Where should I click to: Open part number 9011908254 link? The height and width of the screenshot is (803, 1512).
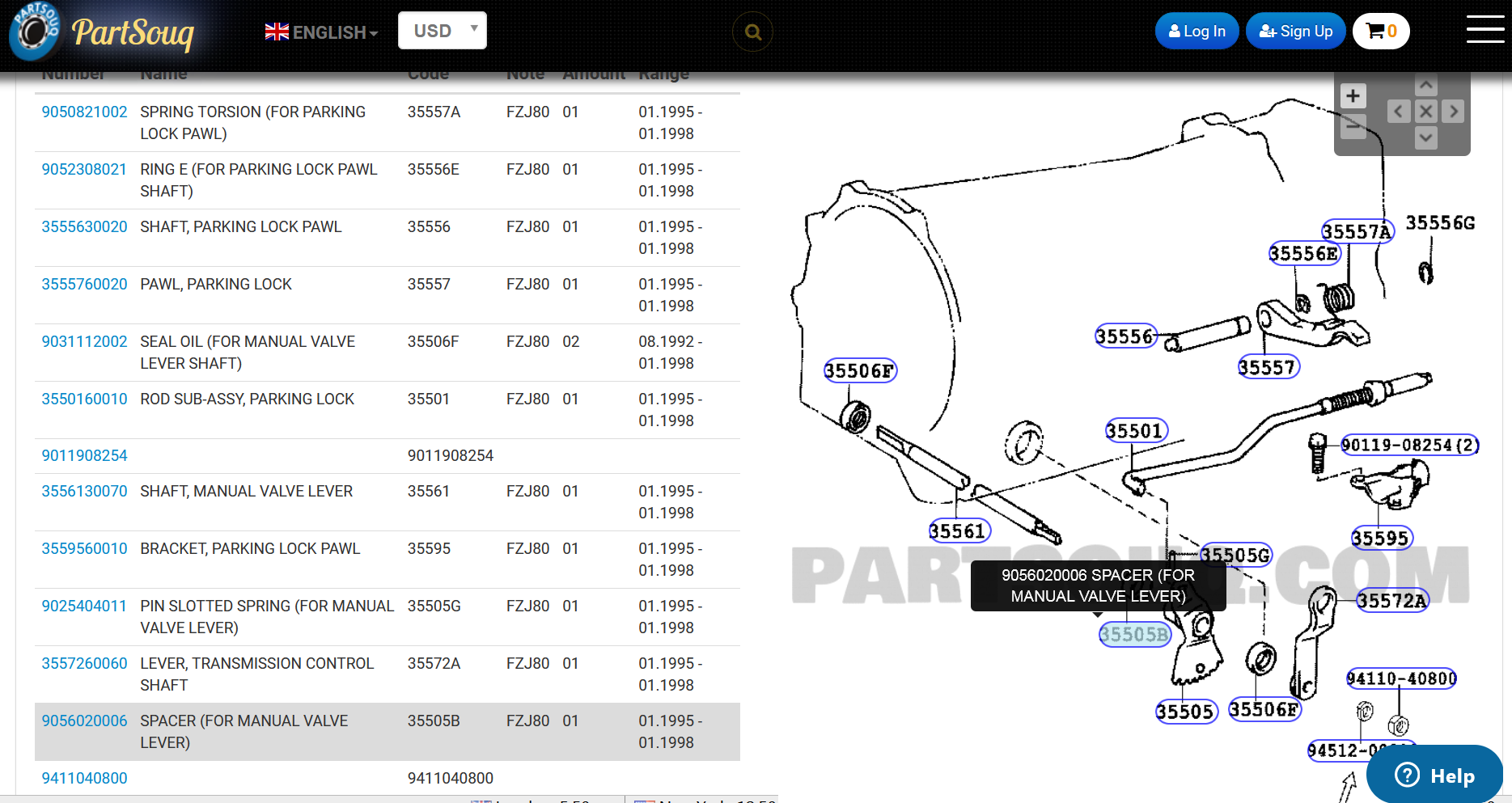point(85,455)
